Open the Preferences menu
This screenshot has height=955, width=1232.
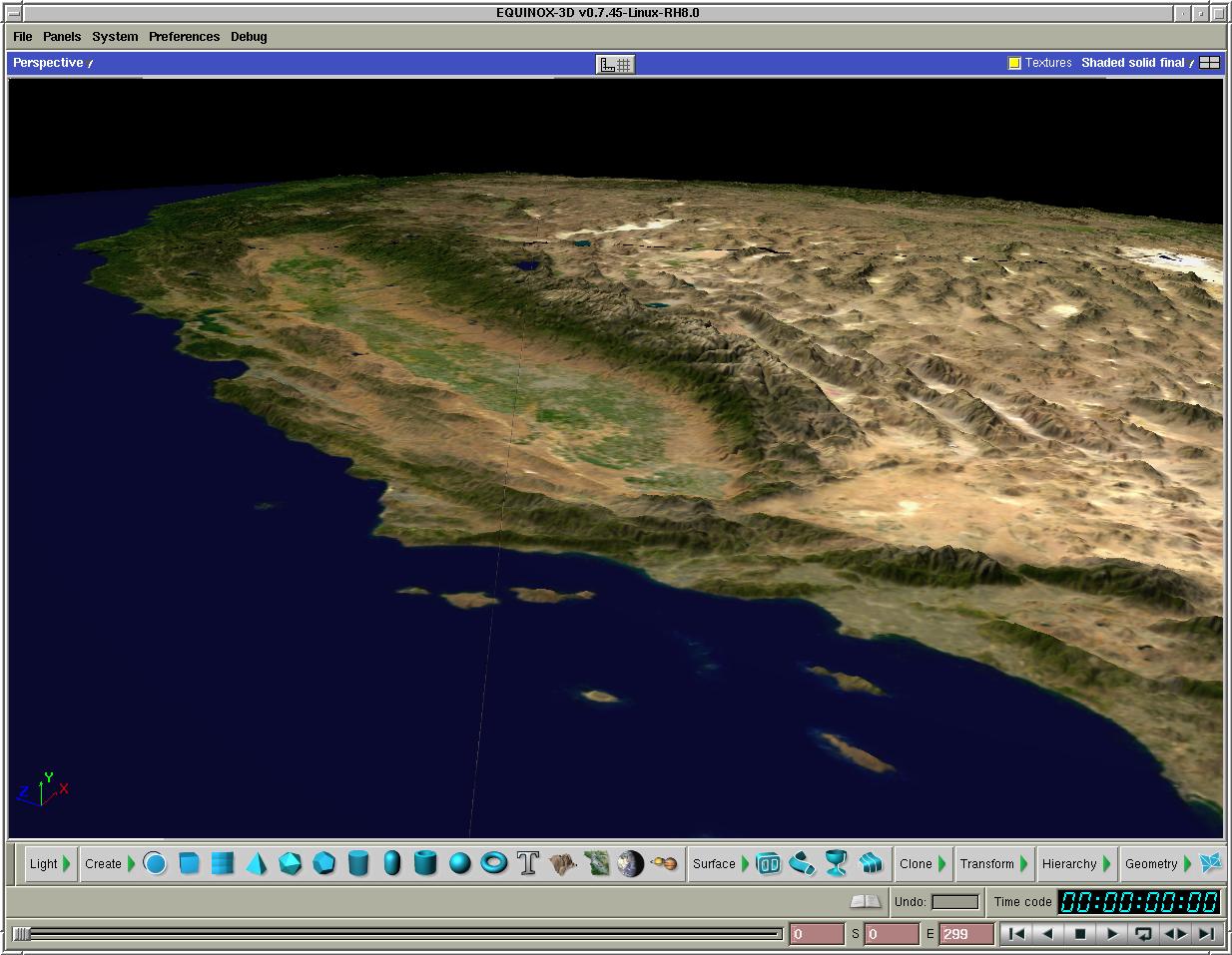pos(184,36)
